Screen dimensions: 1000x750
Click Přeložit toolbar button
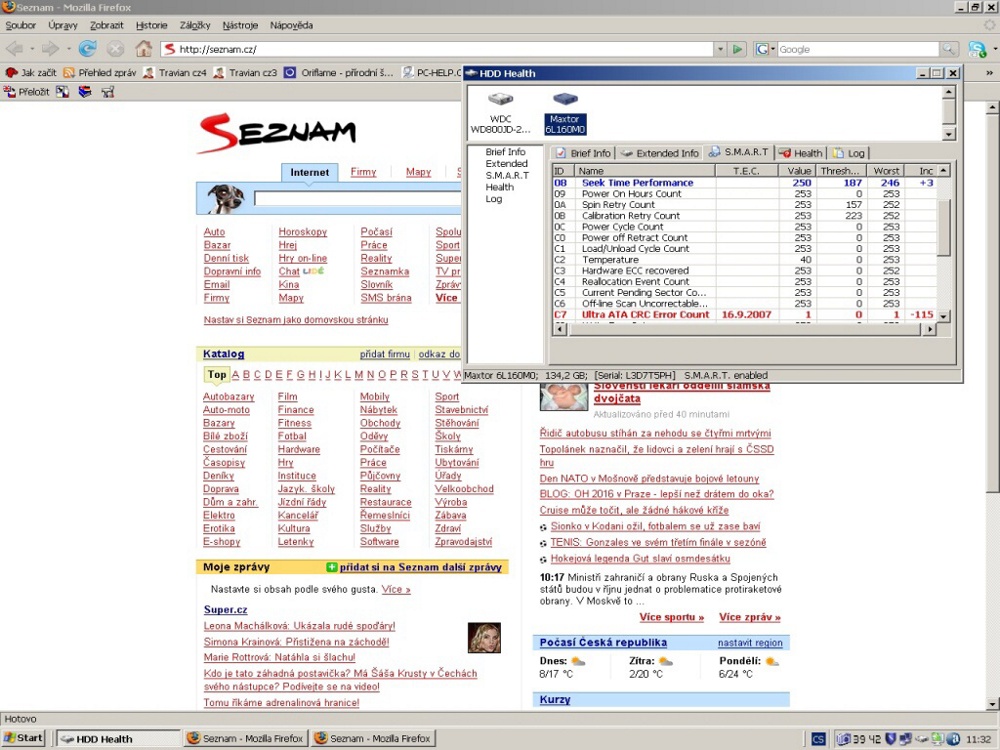pos(27,92)
